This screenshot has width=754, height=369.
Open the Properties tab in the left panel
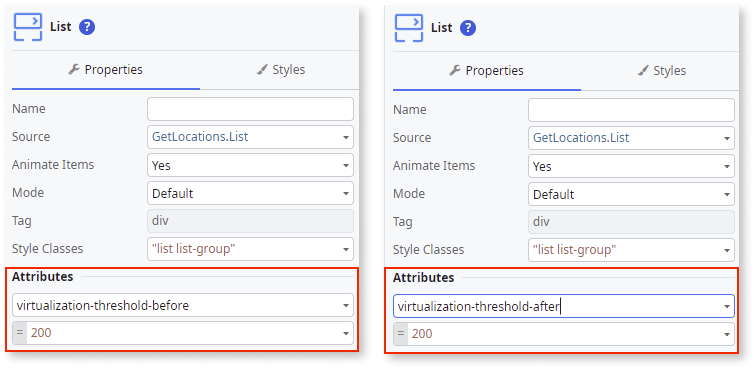106,70
